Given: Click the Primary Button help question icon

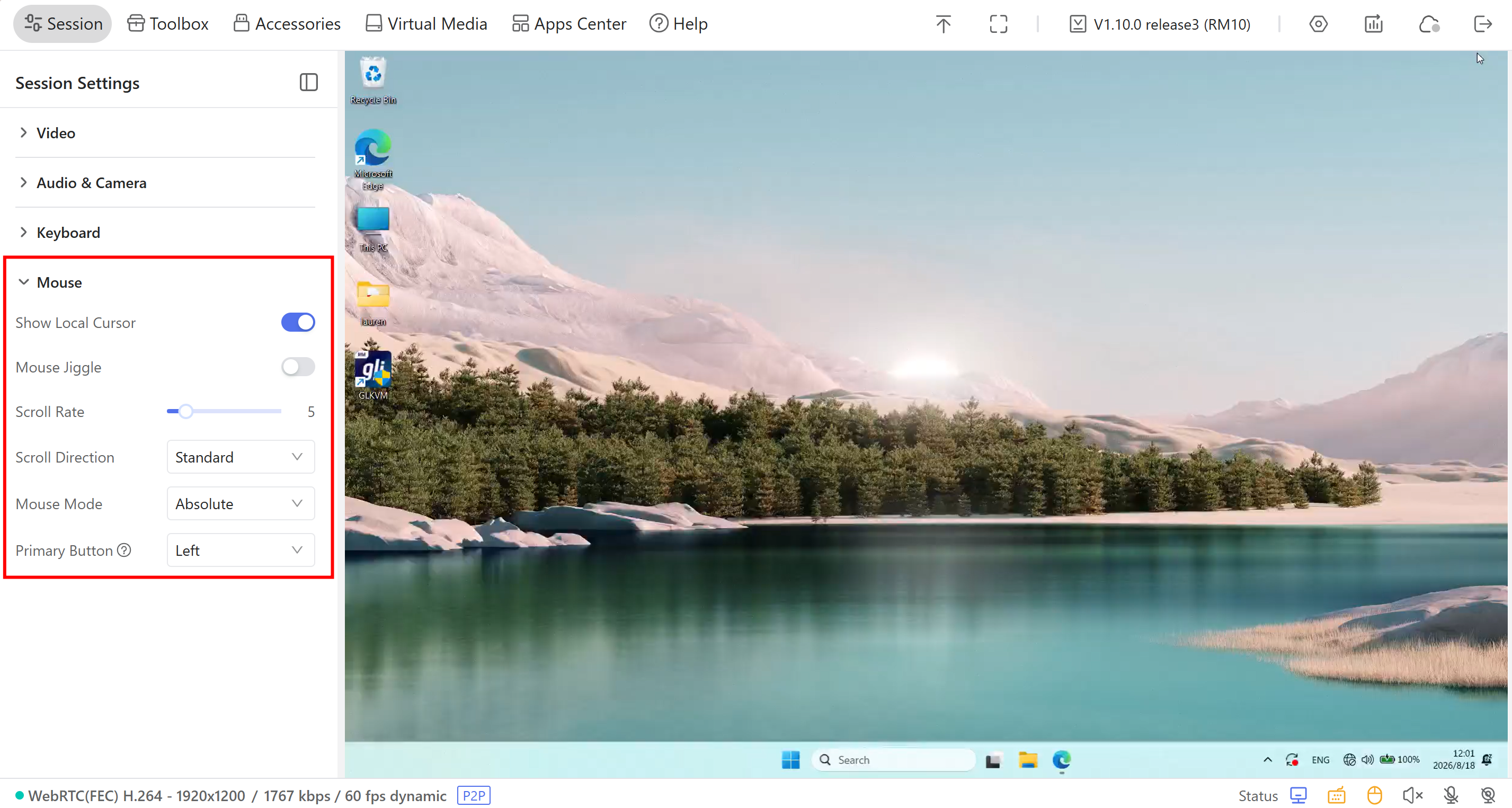Looking at the screenshot, I should (x=124, y=550).
